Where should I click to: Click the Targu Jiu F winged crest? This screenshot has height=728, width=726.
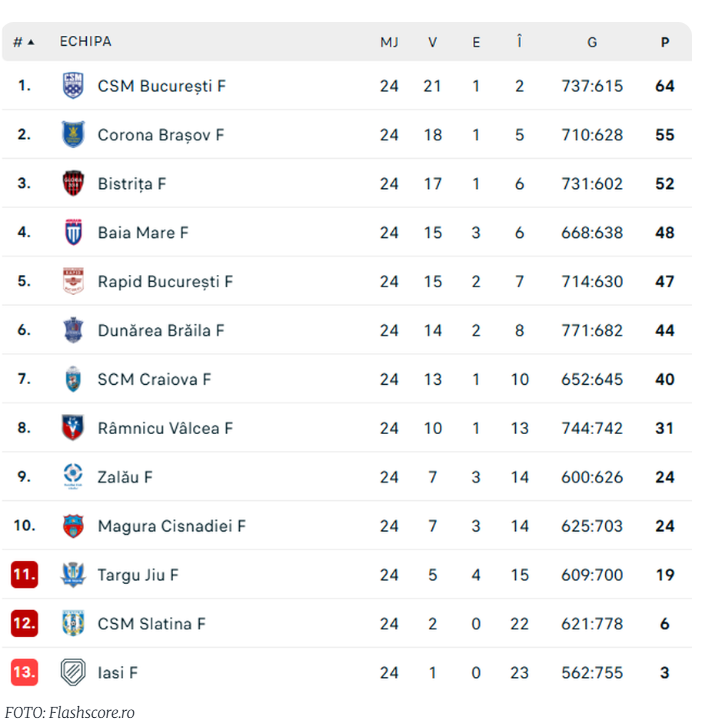tap(73, 574)
